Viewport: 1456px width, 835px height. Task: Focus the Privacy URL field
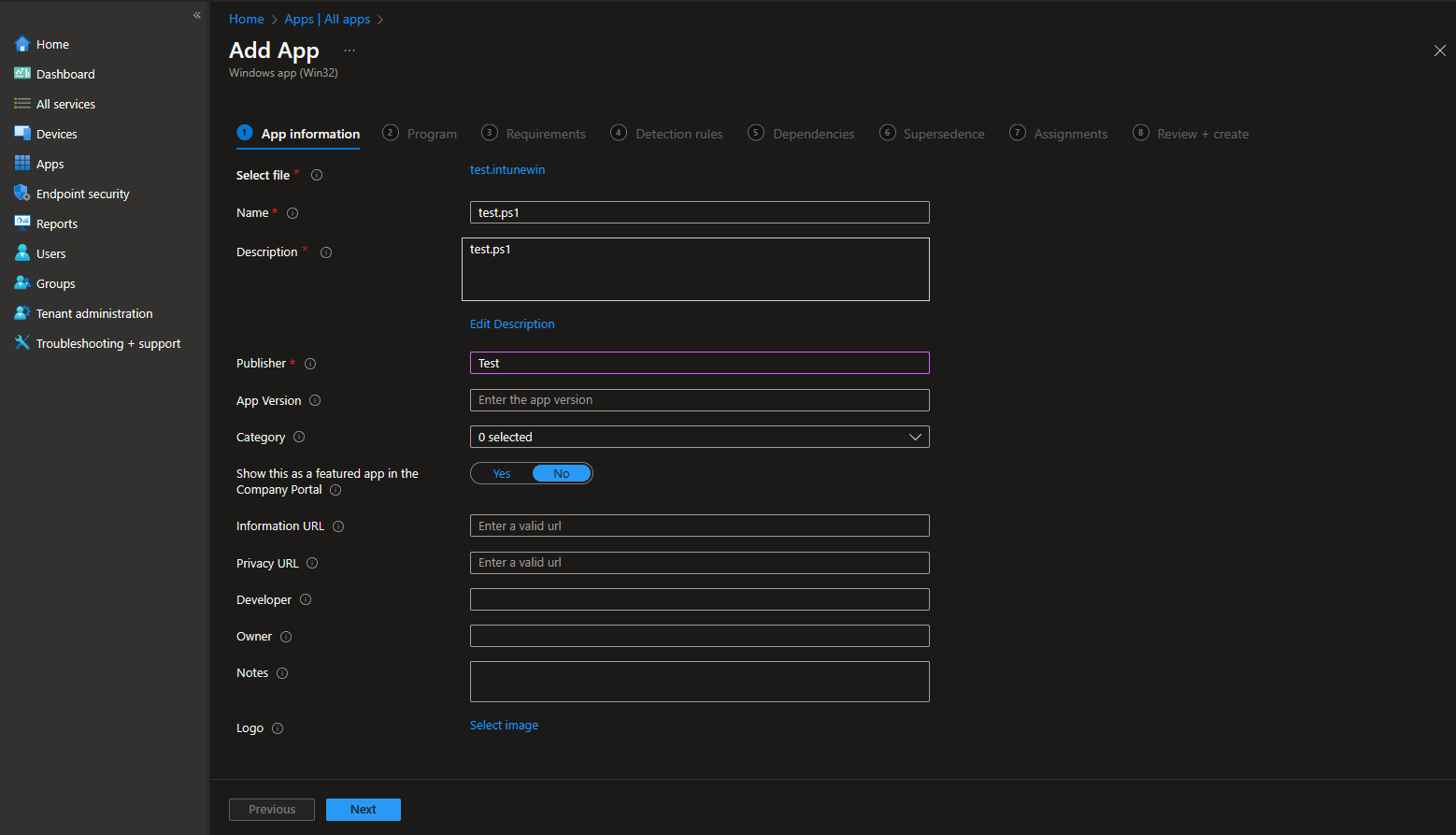[x=699, y=563]
